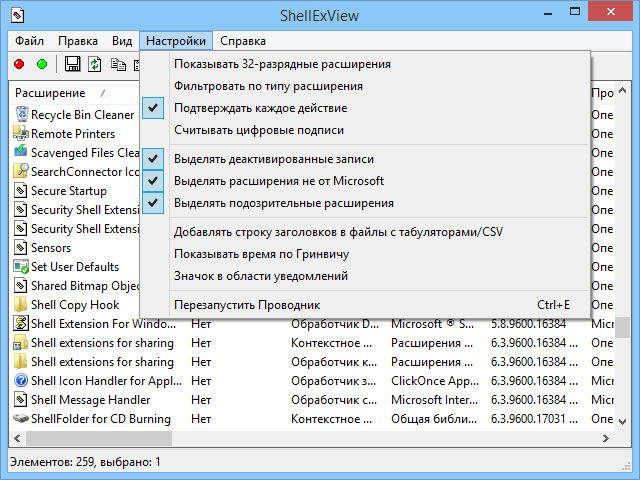Click the horizontal scrollbar right arrow
Viewport: 640px width, 480px height.
tap(606, 438)
